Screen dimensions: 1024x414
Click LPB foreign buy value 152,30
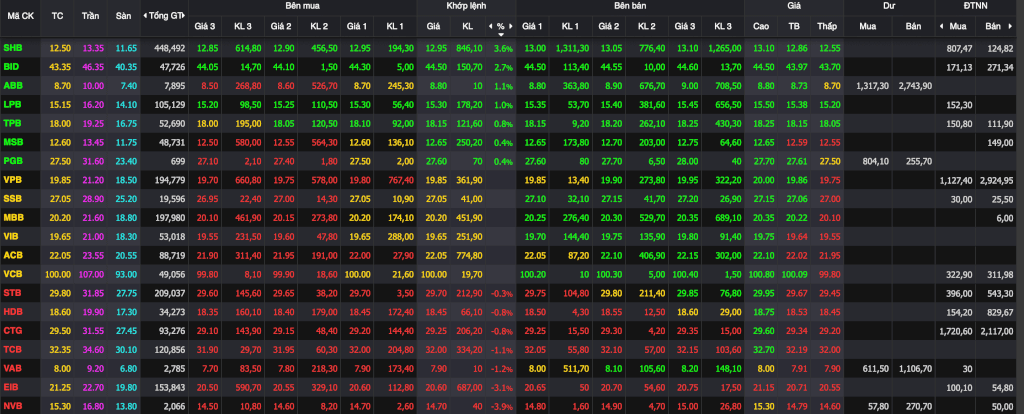pyautogui.click(x=959, y=104)
